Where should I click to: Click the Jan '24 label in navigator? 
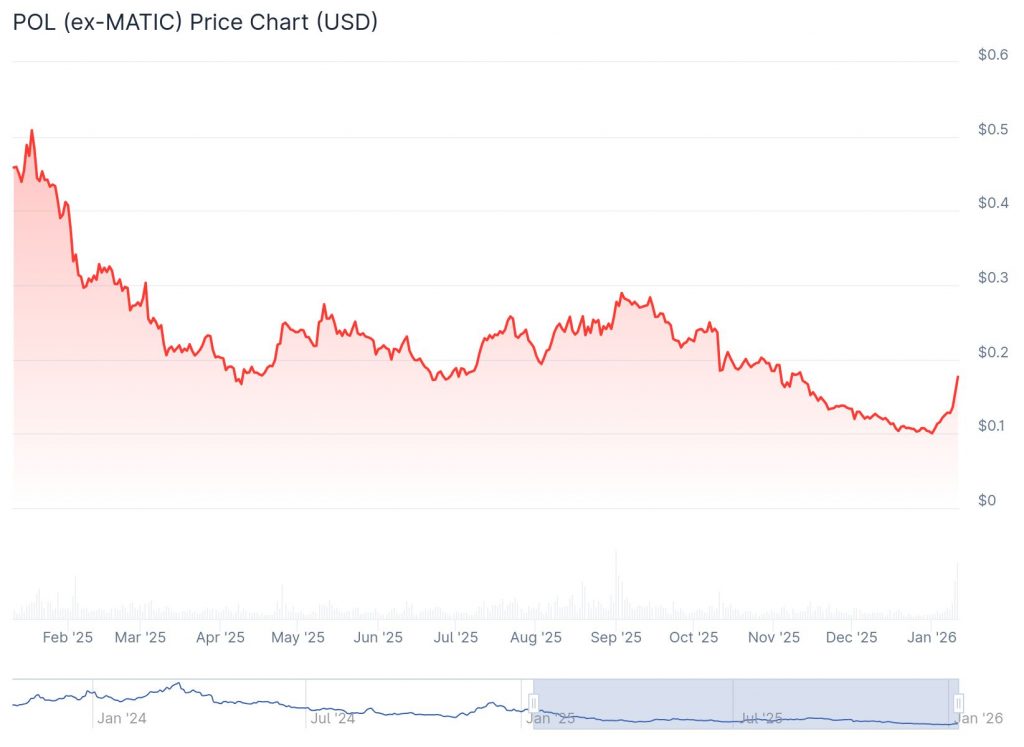(120, 718)
